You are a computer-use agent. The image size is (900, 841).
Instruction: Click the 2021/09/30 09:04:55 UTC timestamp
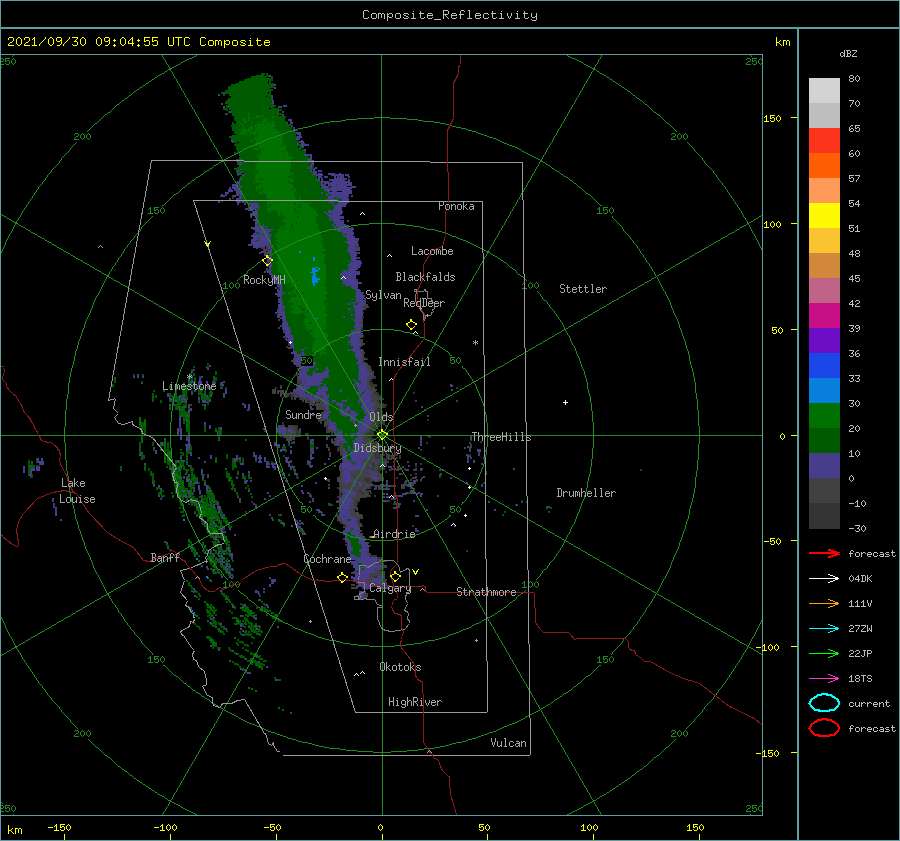pyautogui.click(x=138, y=42)
